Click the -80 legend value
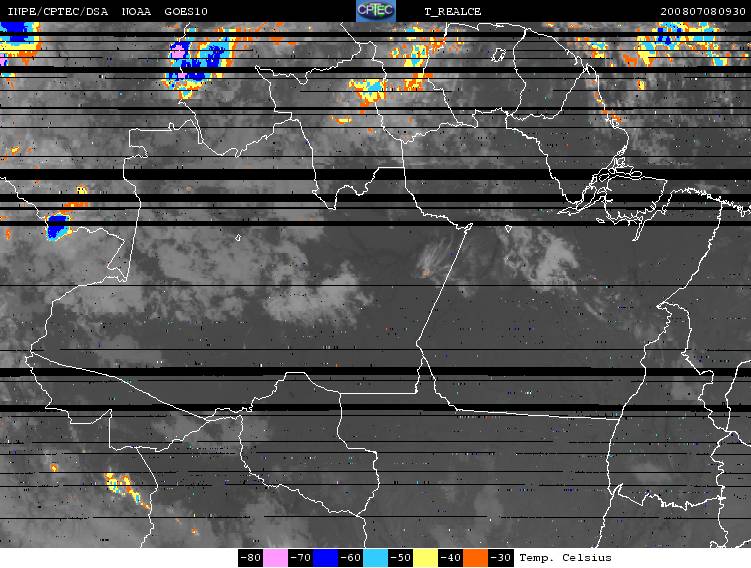 point(250,558)
